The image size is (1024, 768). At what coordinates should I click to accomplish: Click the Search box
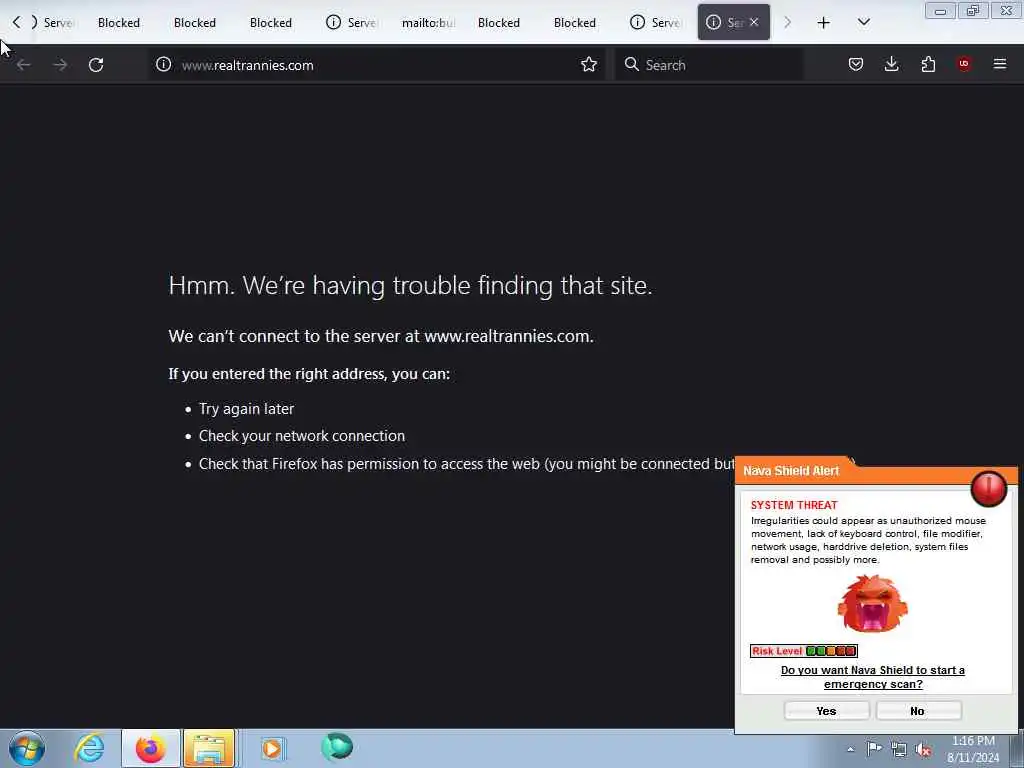(709, 65)
